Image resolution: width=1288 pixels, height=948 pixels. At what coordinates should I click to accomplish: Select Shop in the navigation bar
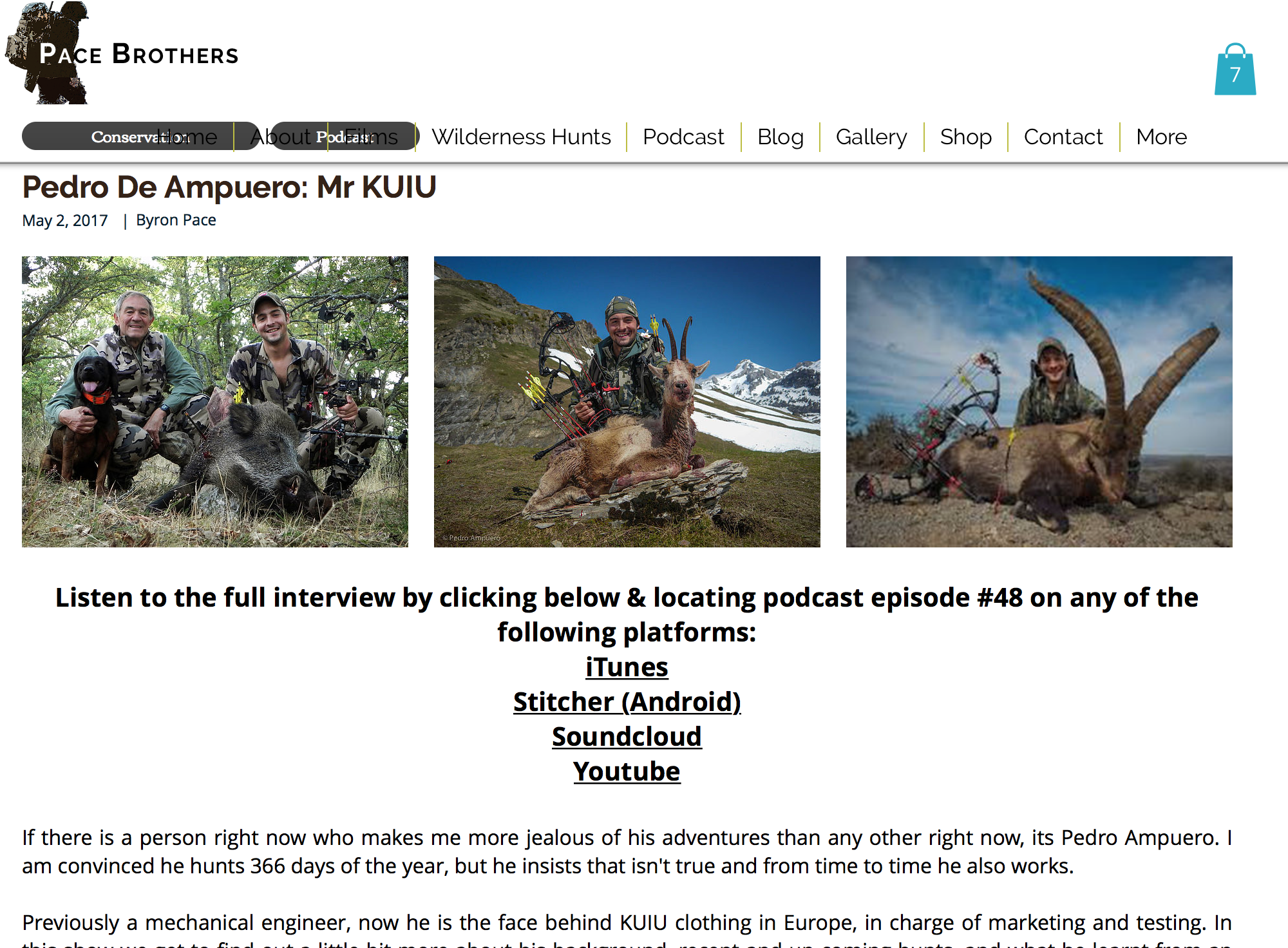pos(965,137)
